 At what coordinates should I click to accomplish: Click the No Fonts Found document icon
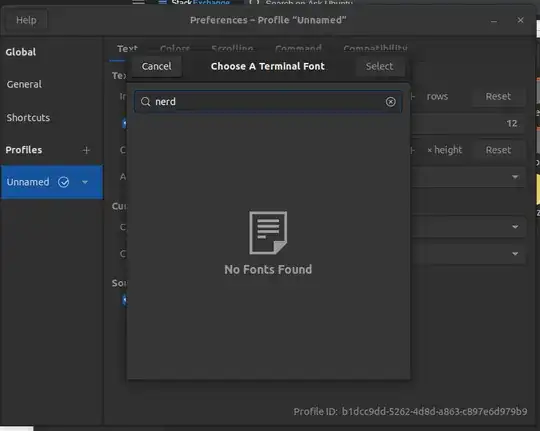pyautogui.click(x=268, y=233)
